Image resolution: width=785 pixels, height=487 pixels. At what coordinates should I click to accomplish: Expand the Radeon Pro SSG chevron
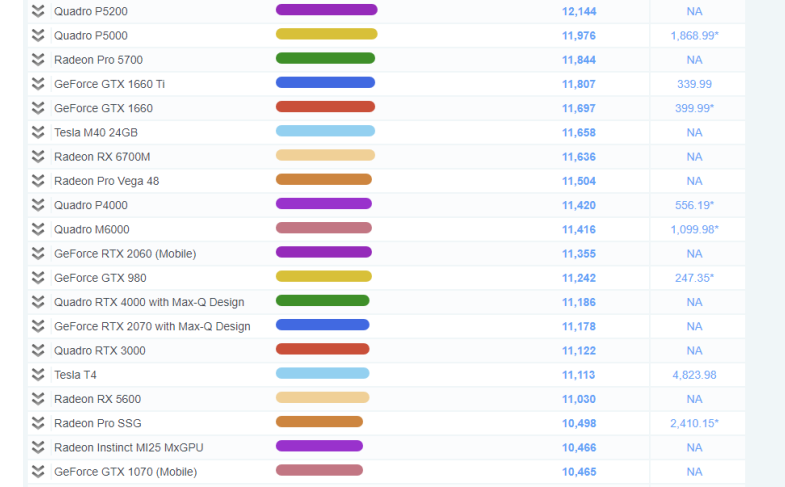point(38,423)
